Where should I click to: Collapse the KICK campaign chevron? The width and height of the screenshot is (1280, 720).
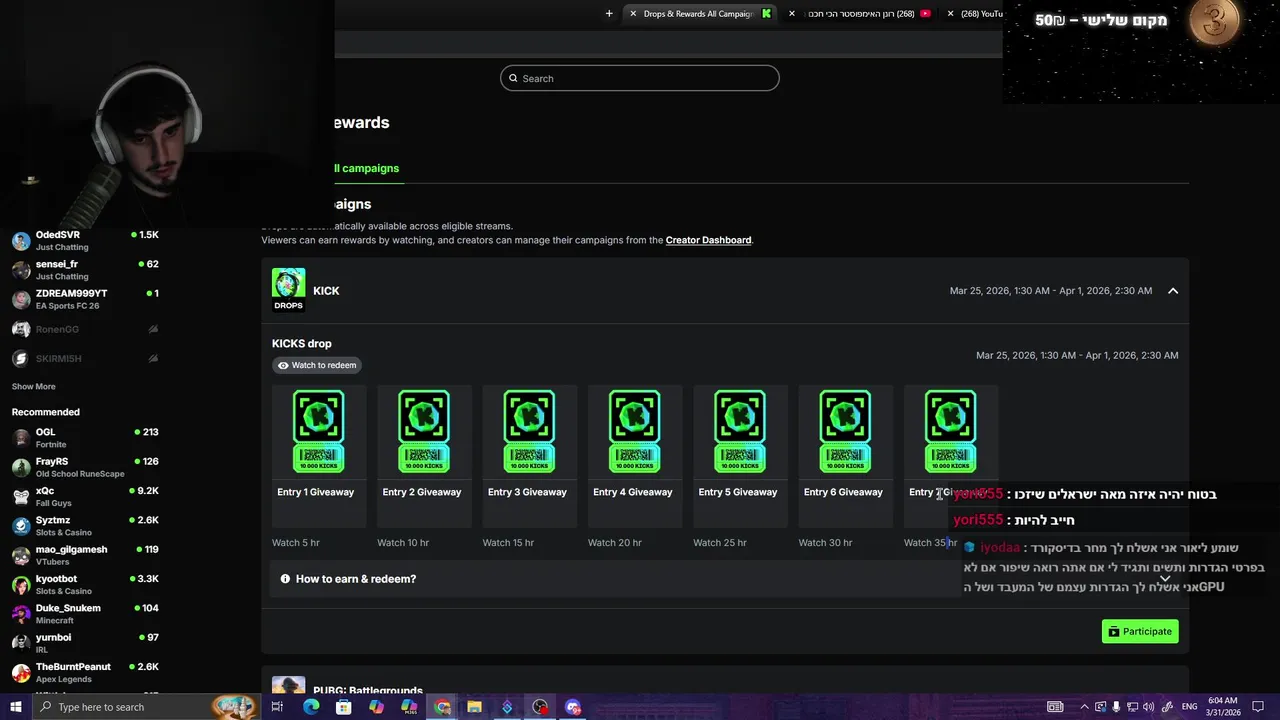(1173, 291)
